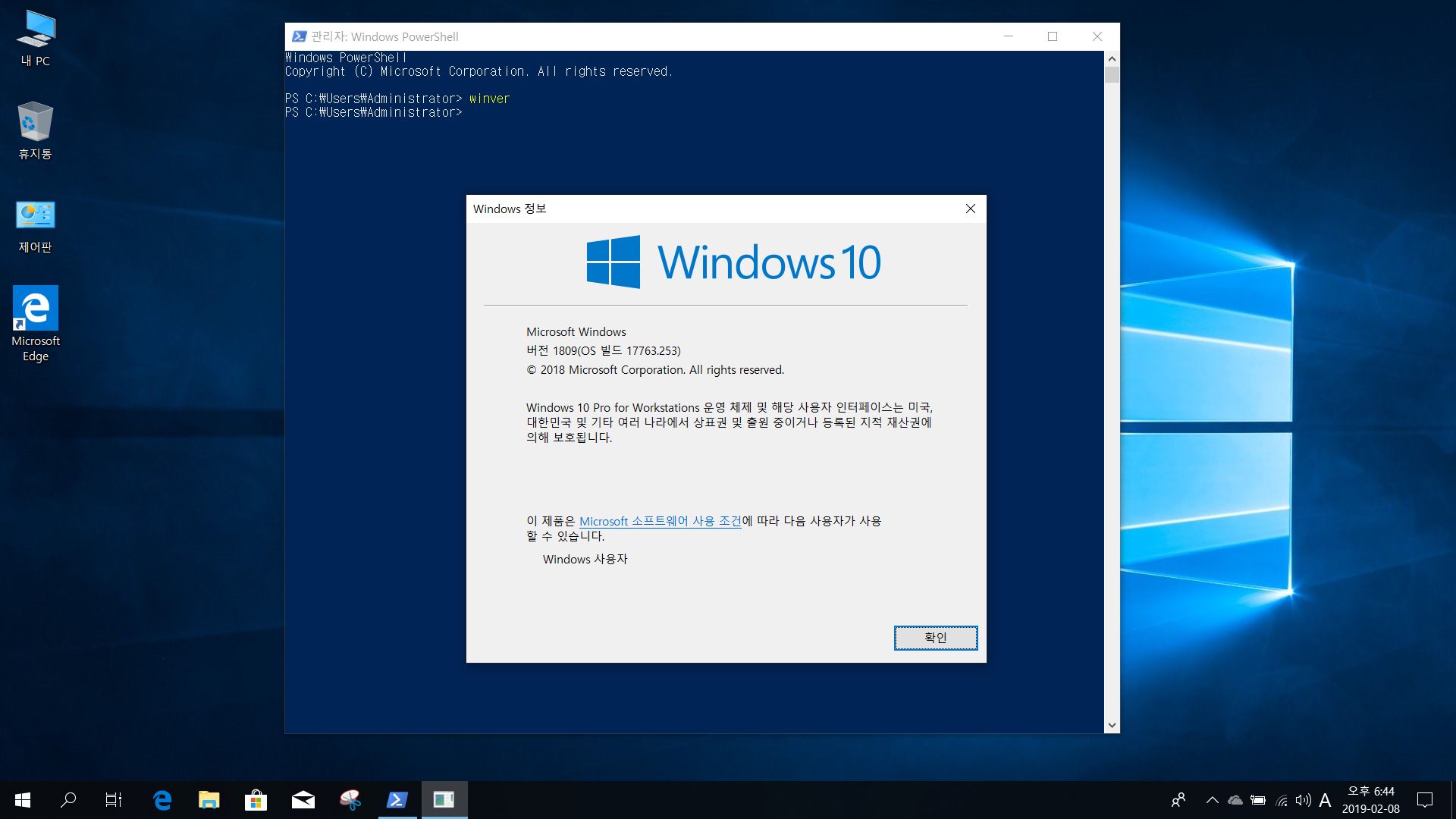
Task: Click PowerShell scrollbar up arrow
Action: coord(1112,58)
